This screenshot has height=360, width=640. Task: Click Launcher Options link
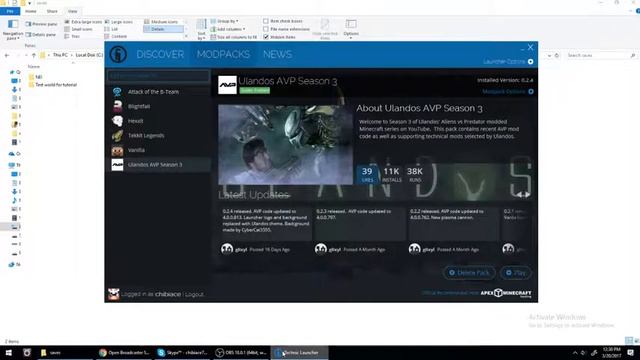click(x=504, y=62)
